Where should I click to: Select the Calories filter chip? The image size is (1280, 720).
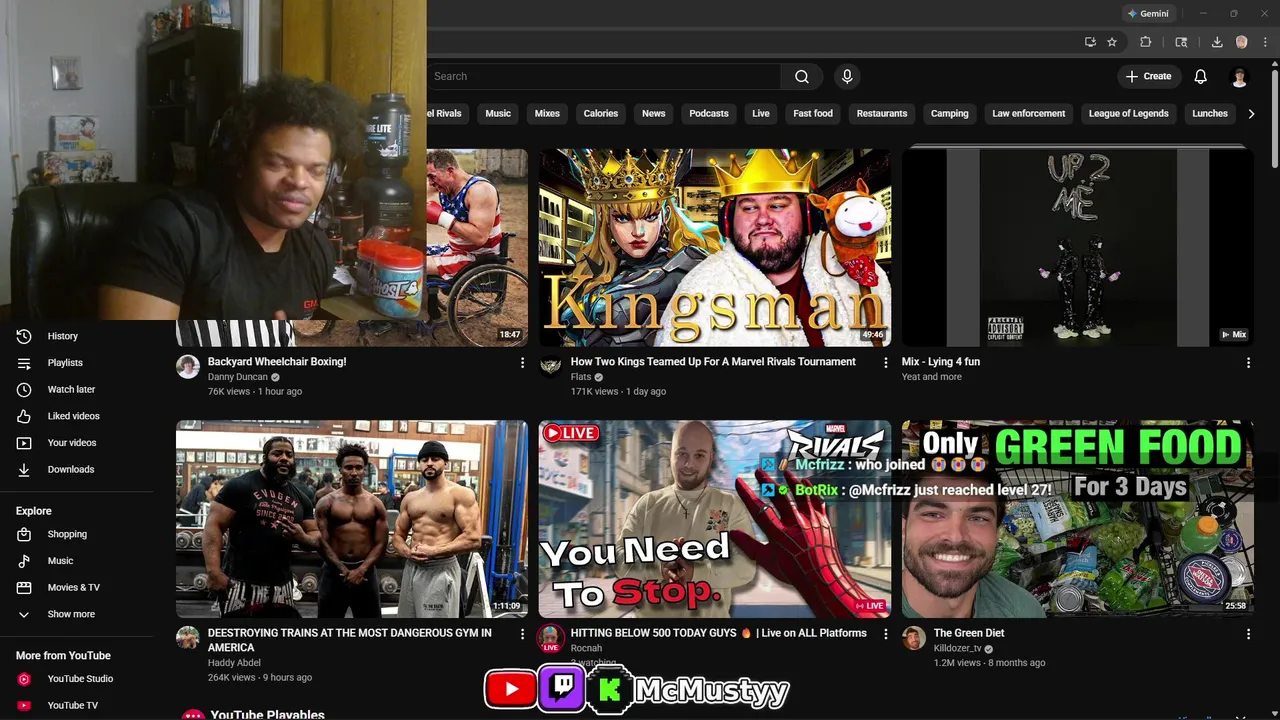pyautogui.click(x=601, y=113)
